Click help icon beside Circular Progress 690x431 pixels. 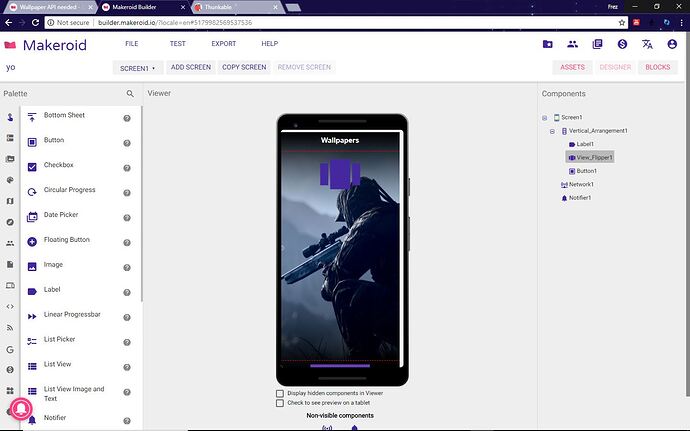(127, 193)
